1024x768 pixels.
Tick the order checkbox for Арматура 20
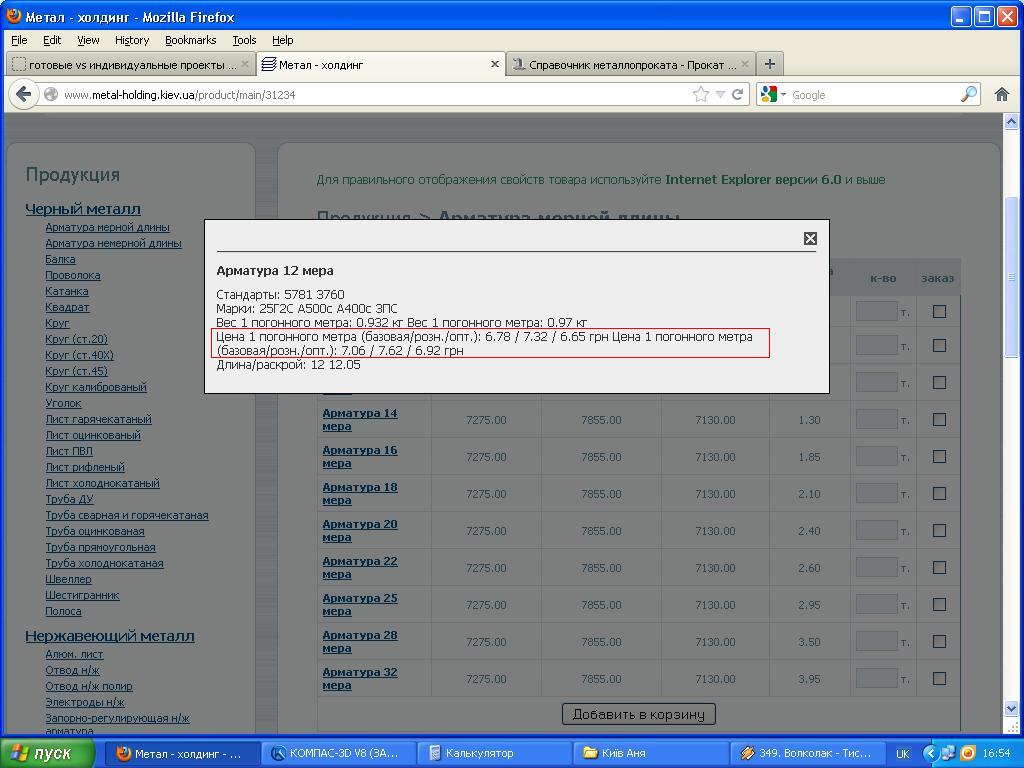pyautogui.click(x=939, y=530)
